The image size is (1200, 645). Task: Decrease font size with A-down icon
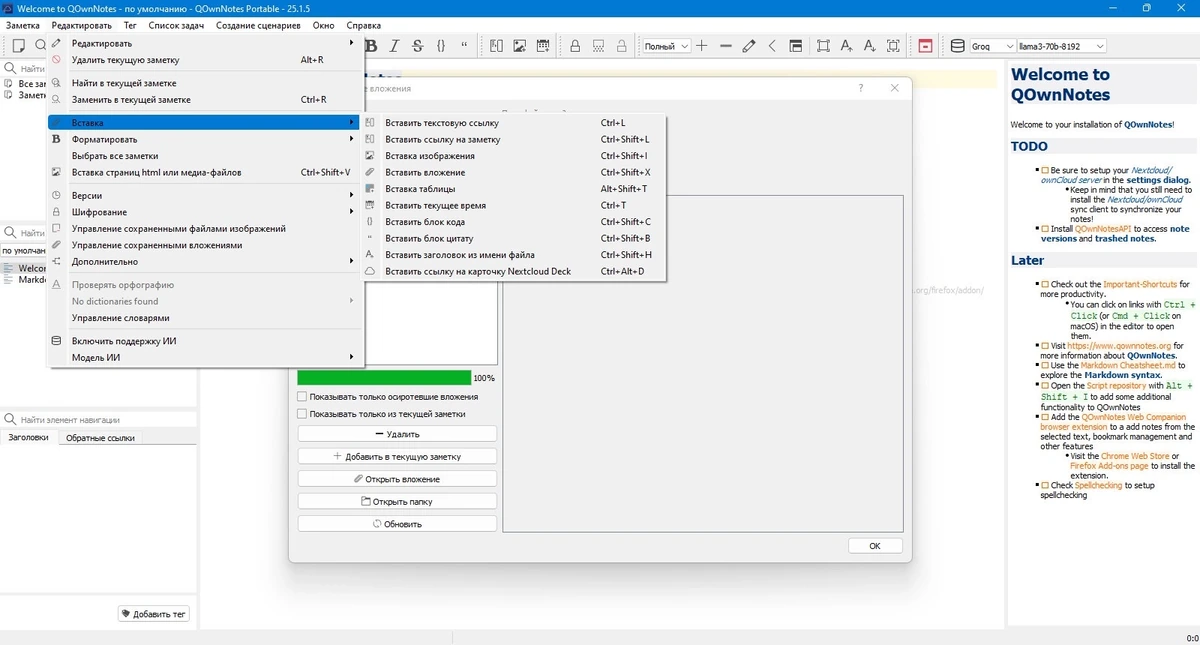click(870, 46)
